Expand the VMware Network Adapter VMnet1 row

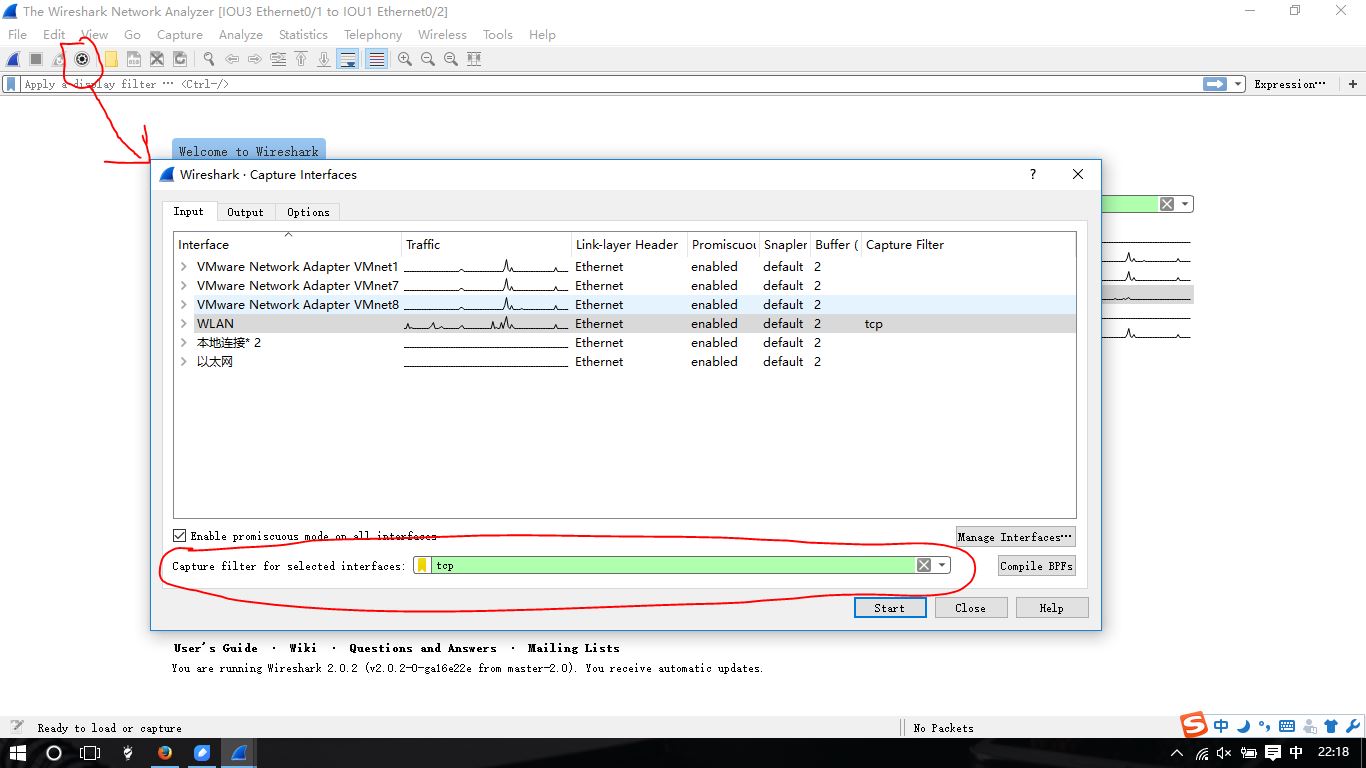tap(184, 267)
